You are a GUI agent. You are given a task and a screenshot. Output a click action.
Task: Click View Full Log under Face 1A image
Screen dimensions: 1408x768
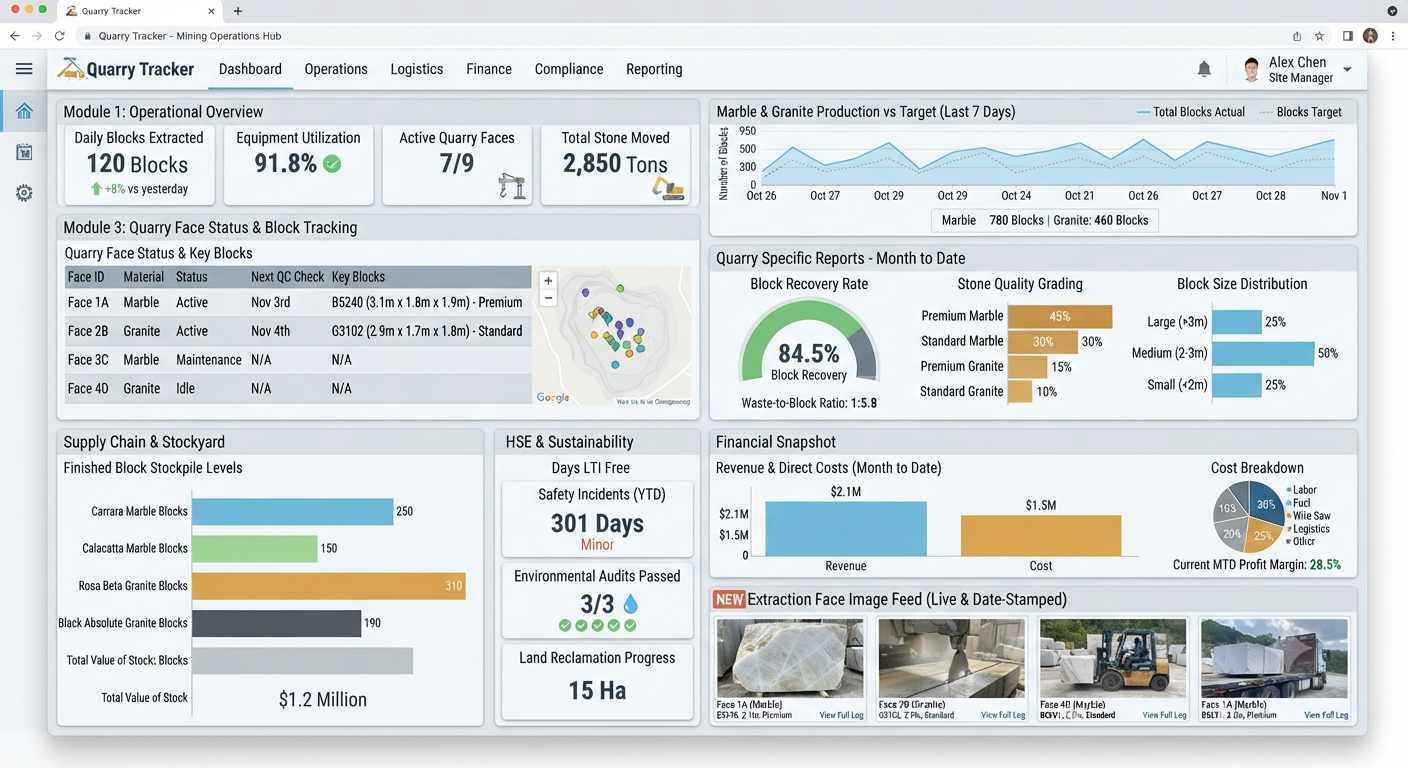pyautogui.click(x=841, y=715)
